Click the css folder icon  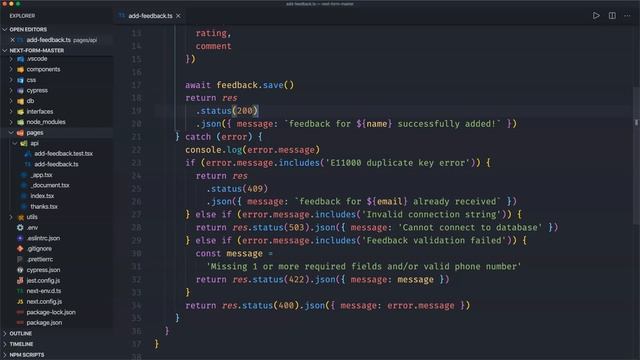click(20, 80)
